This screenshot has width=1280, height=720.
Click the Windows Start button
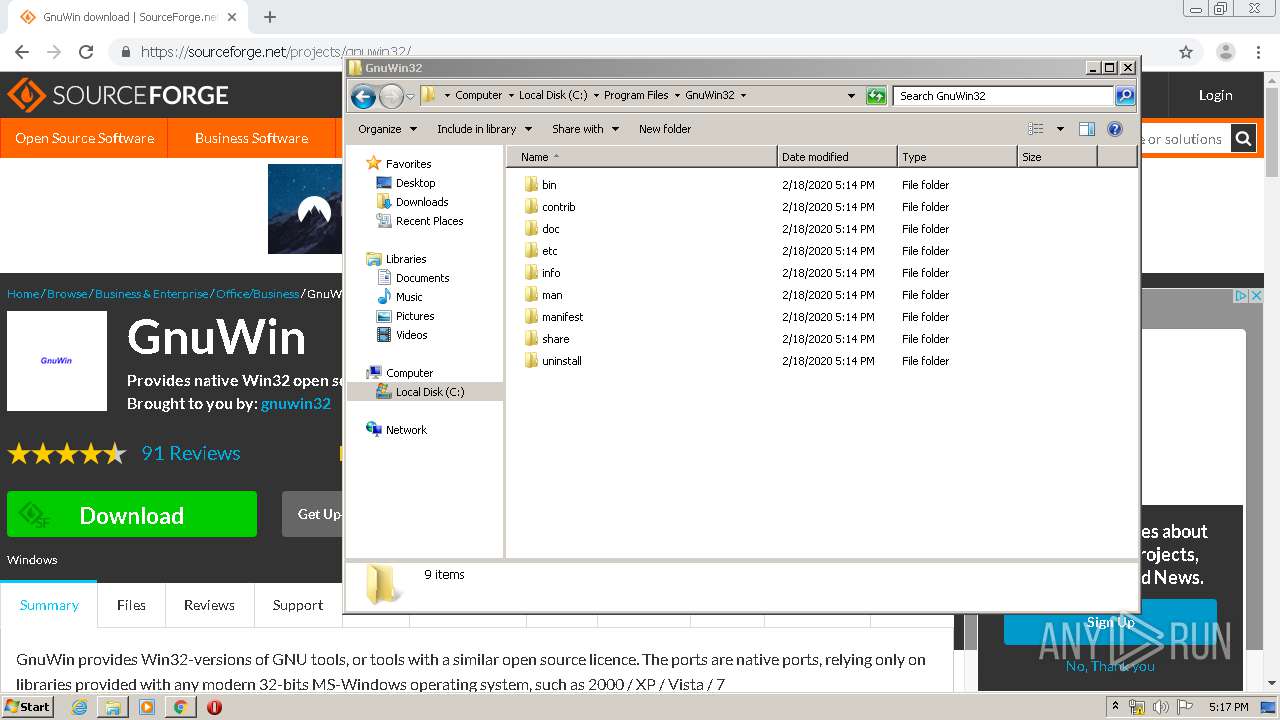[27, 707]
